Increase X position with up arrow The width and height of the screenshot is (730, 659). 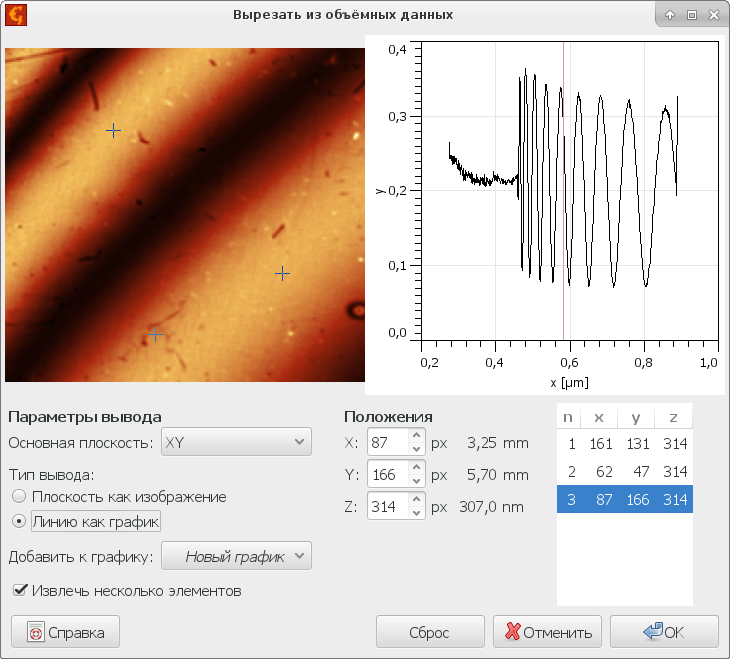pos(416,435)
